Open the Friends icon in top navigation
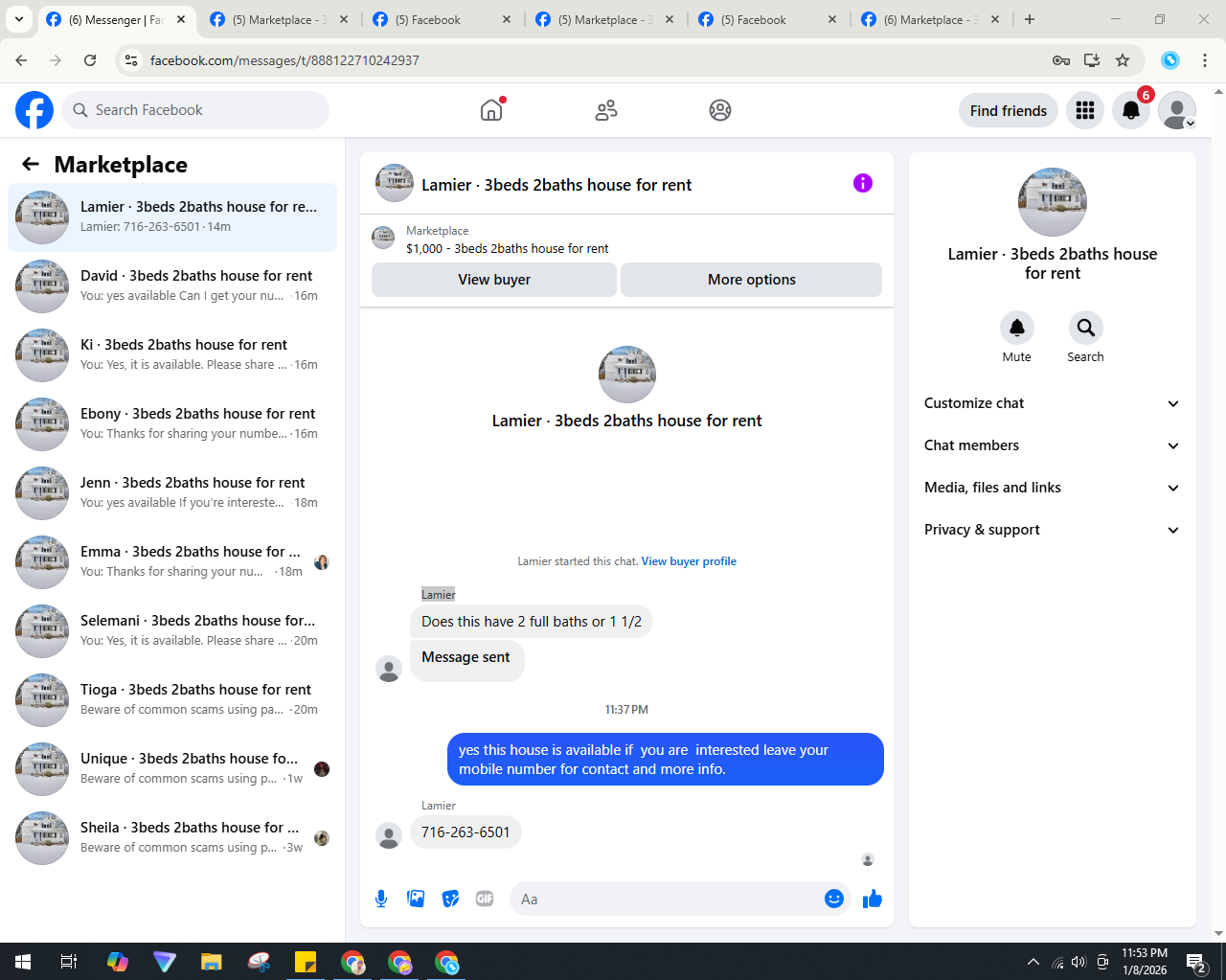Screen dimensions: 1226x980 point(606,110)
